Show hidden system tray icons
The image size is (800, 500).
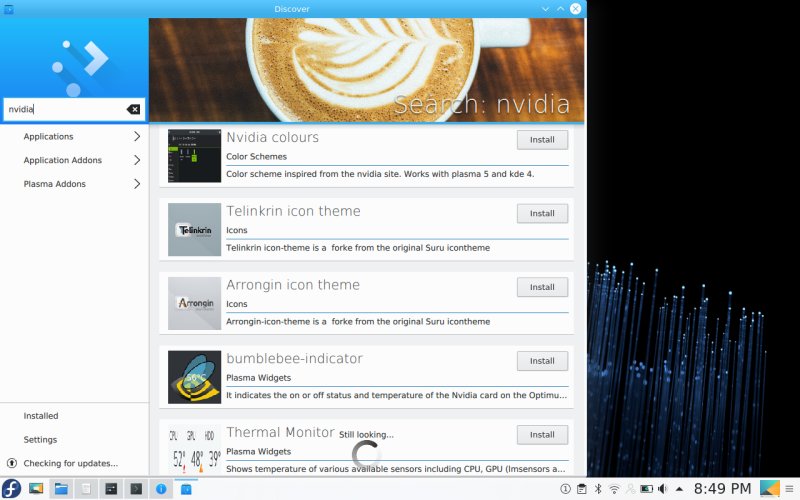[679, 489]
